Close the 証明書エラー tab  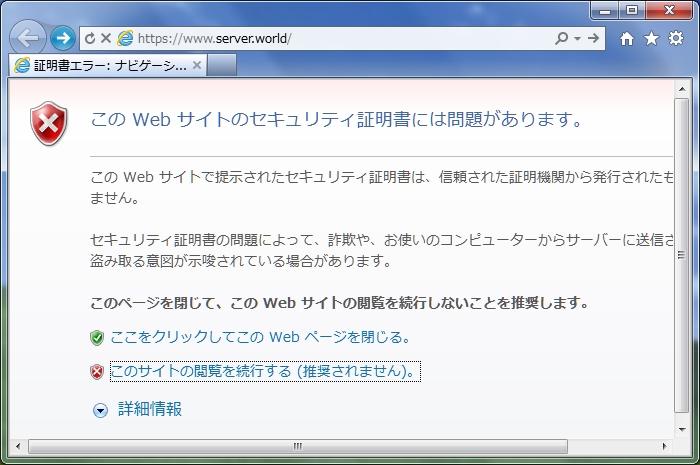click(x=196, y=65)
